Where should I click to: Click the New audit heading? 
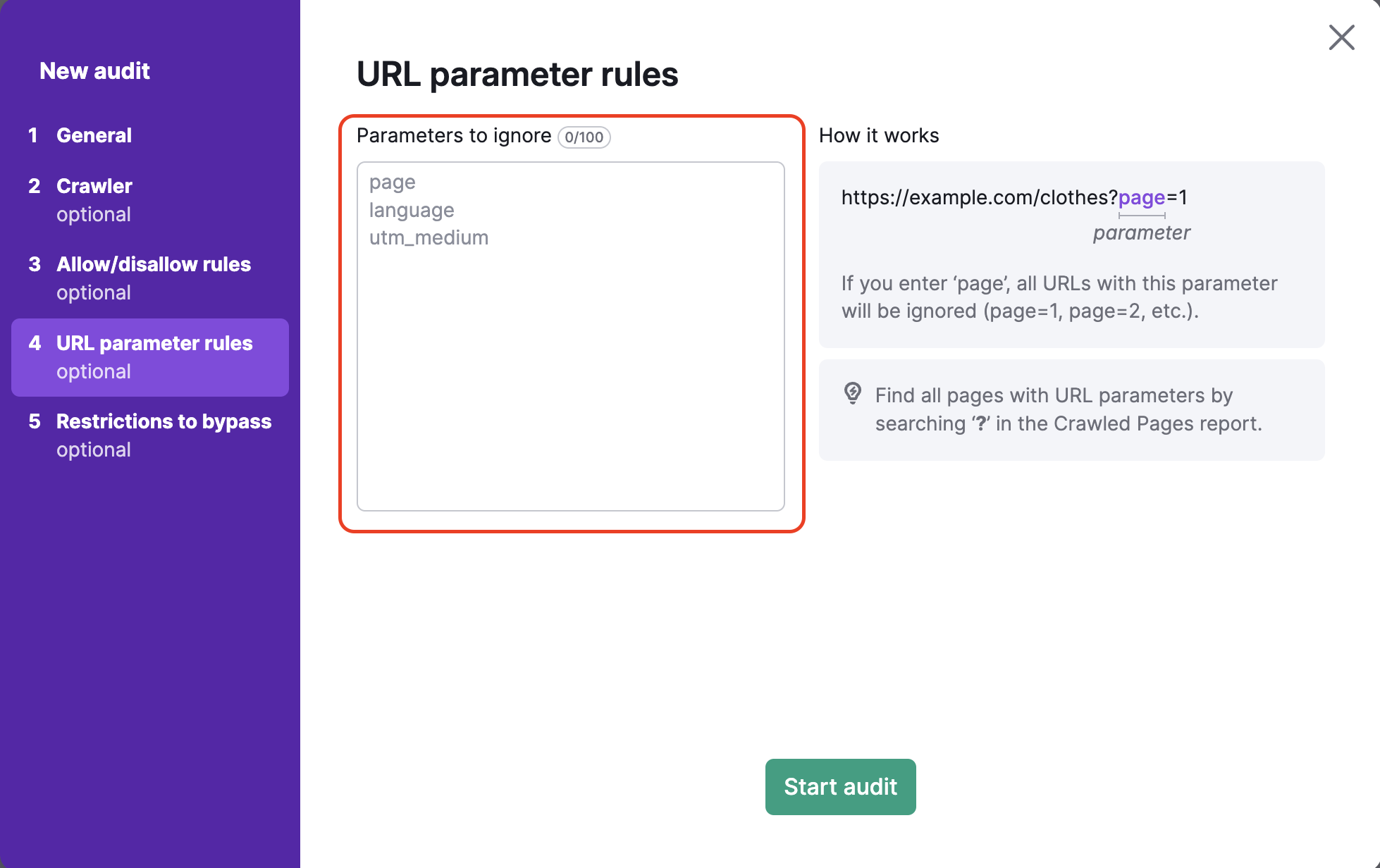[x=95, y=70]
